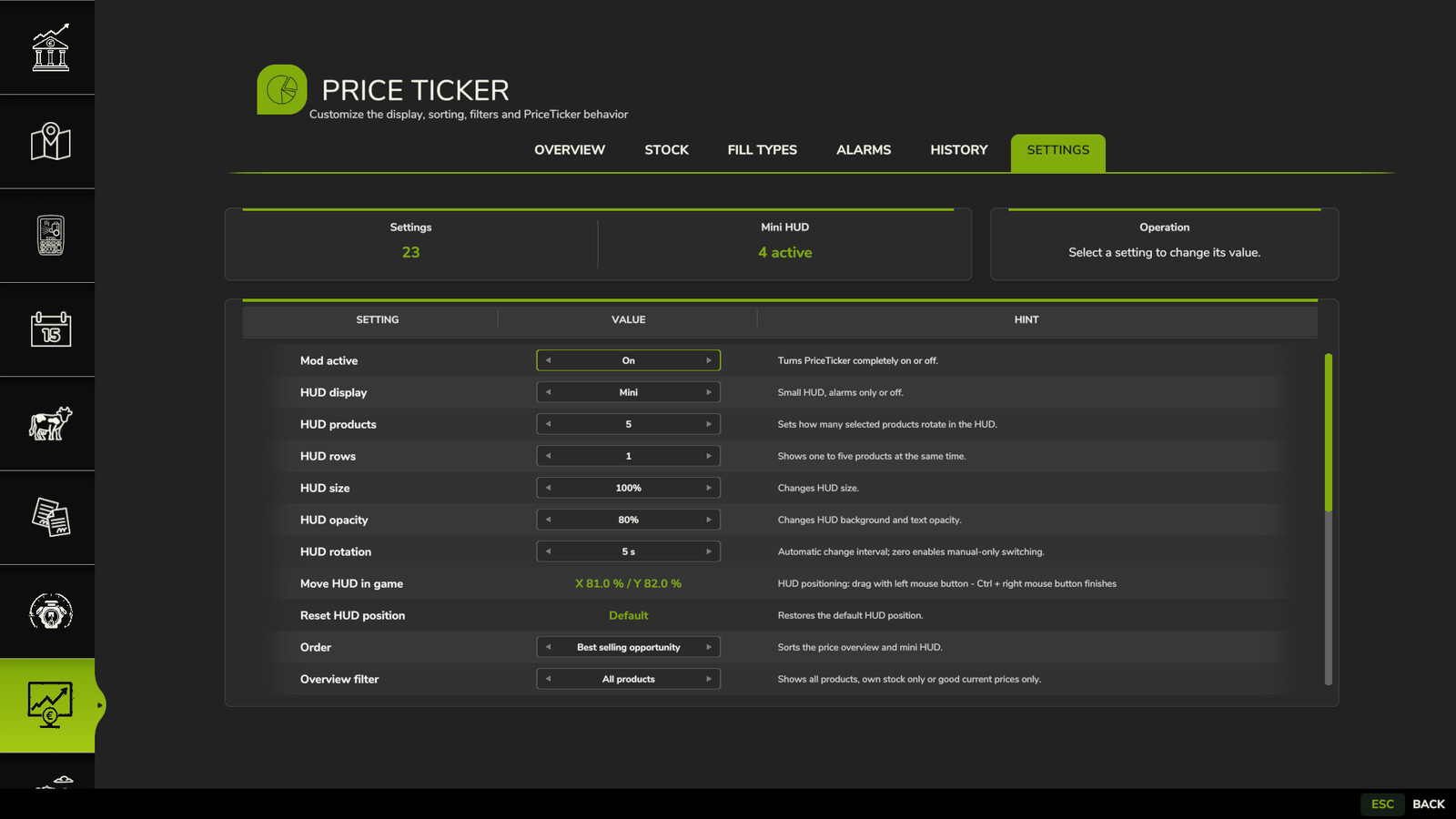Select the Settings tab
The width and height of the screenshot is (1456, 819).
1058,153
